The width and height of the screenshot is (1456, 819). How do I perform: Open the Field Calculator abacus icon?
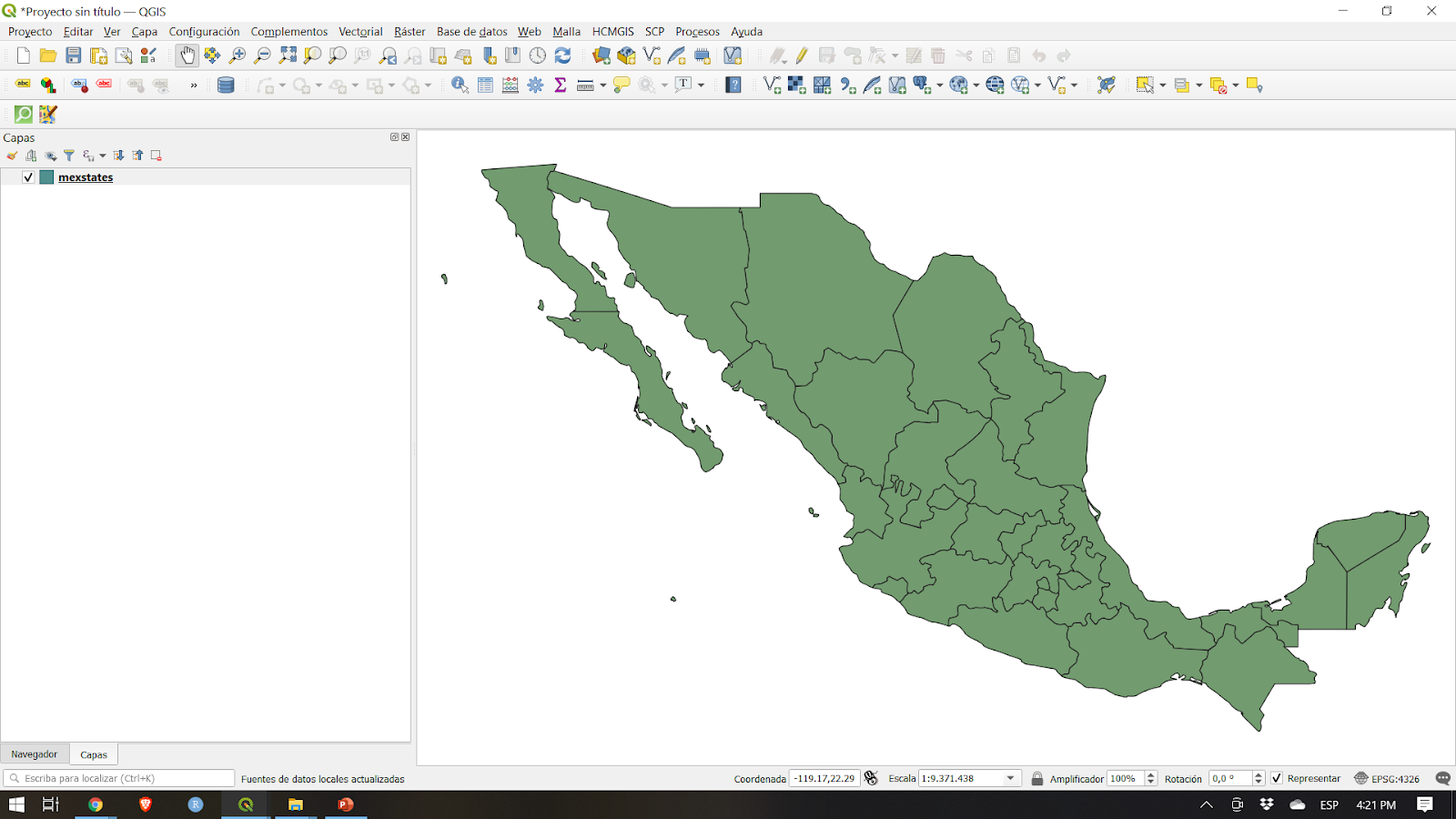point(511,86)
